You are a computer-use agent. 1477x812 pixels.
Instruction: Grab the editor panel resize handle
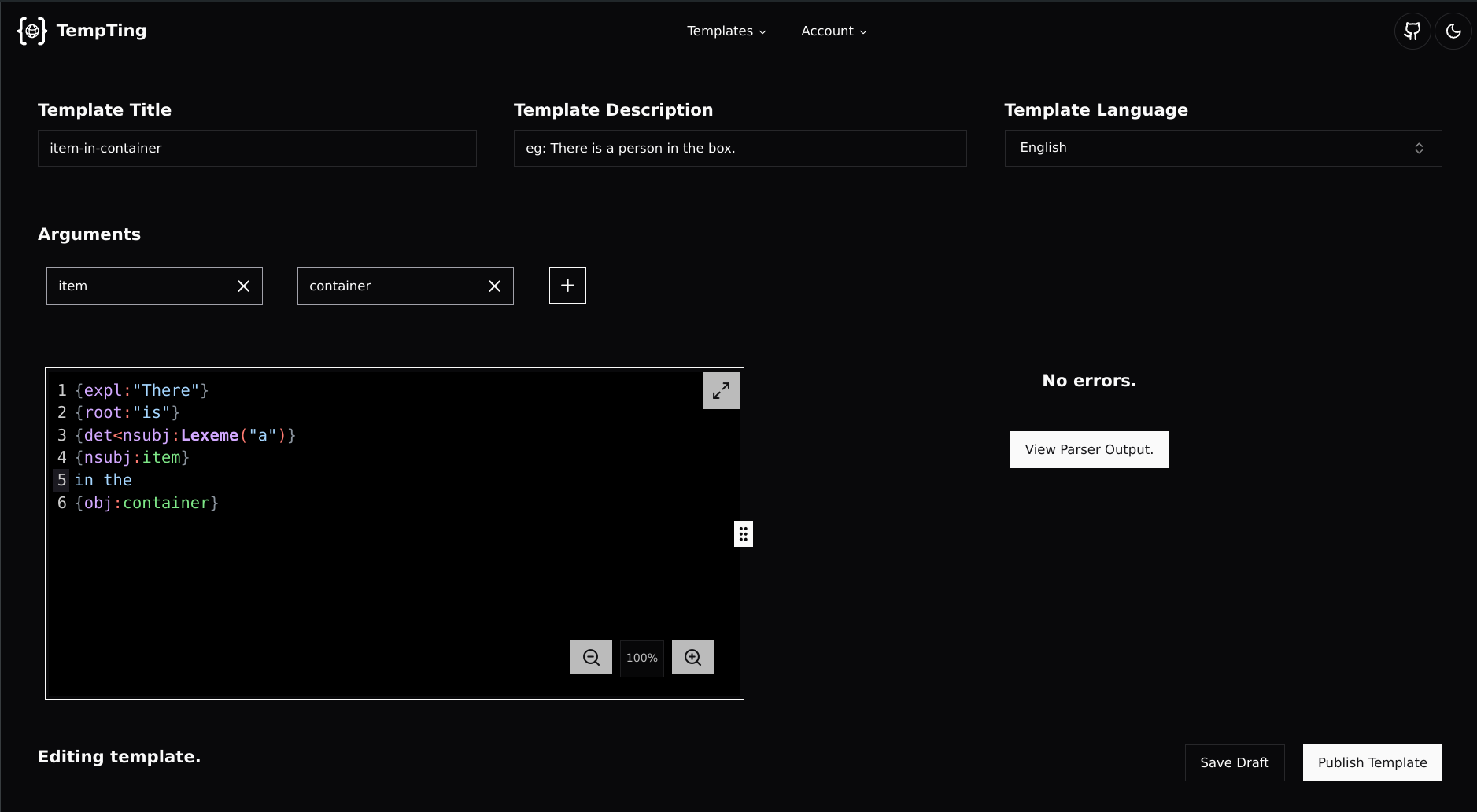(x=743, y=533)
